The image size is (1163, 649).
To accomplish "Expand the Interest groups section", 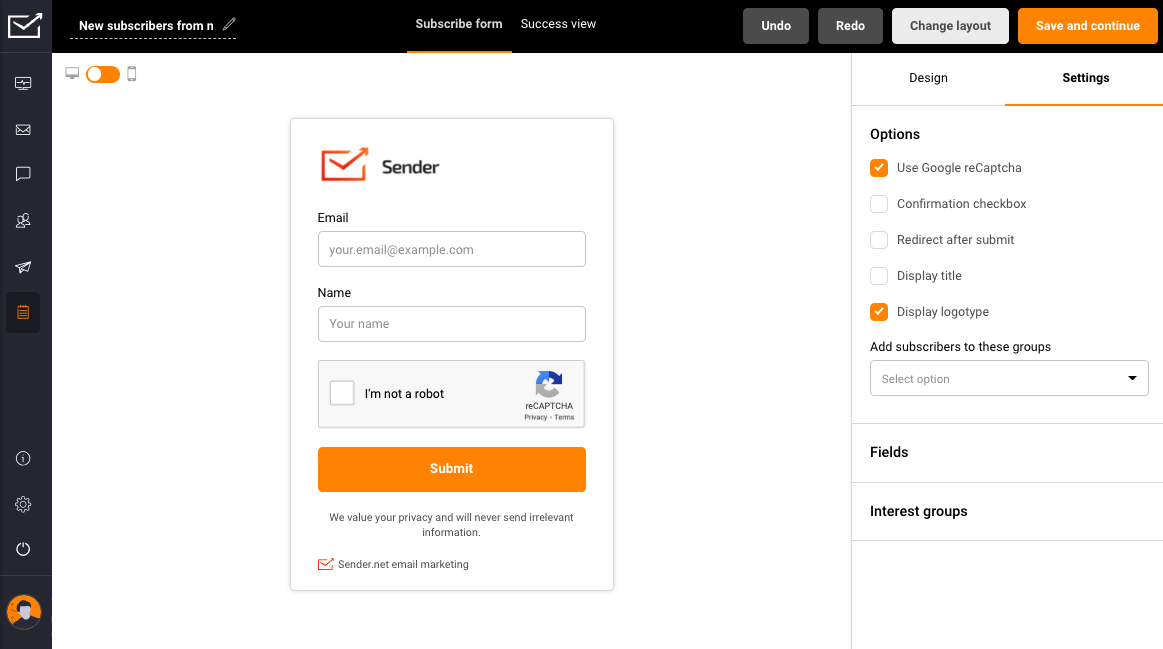I will point(1006,512).
